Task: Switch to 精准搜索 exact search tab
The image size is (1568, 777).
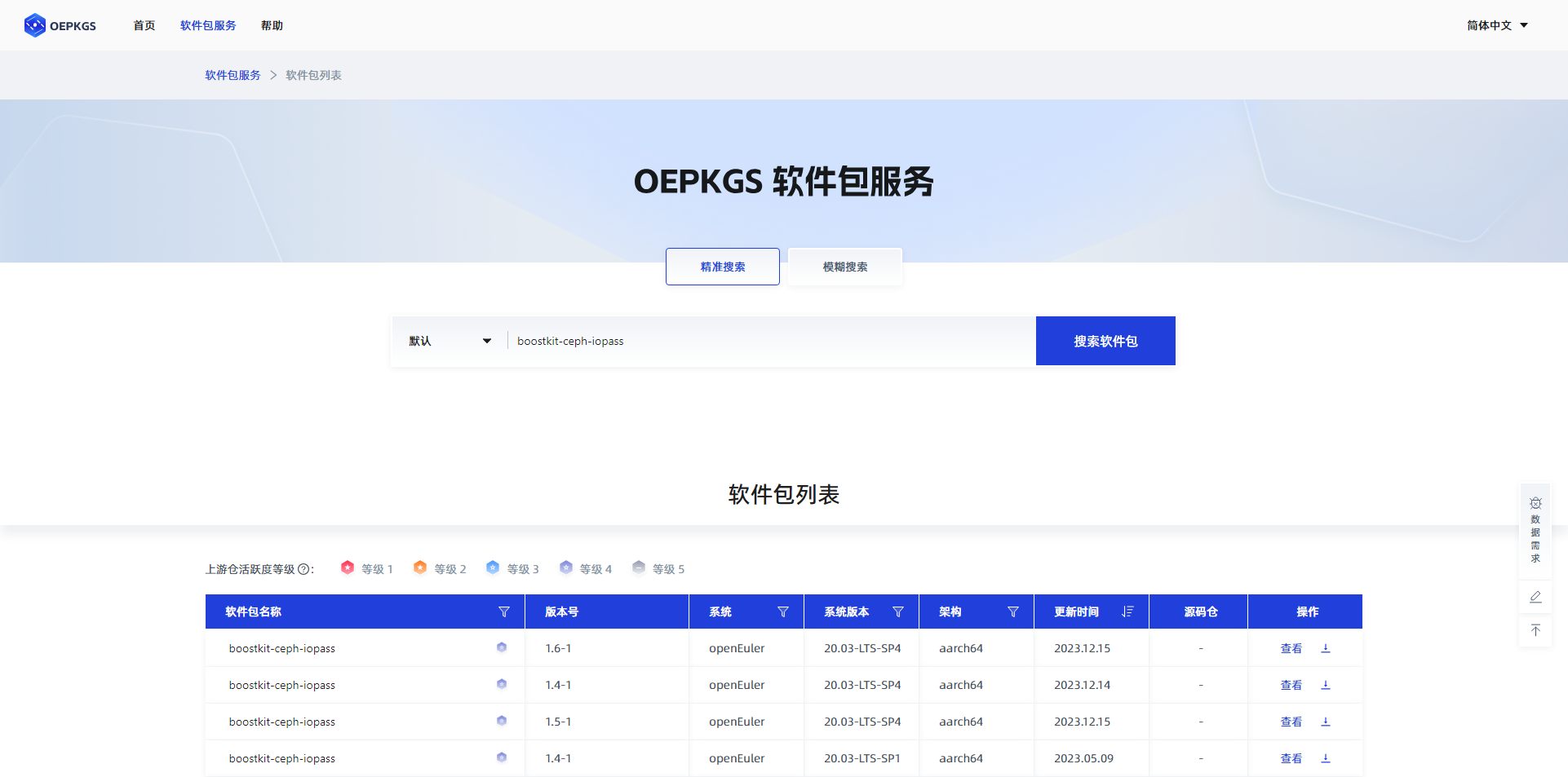Action: click(x=723, y=267)
